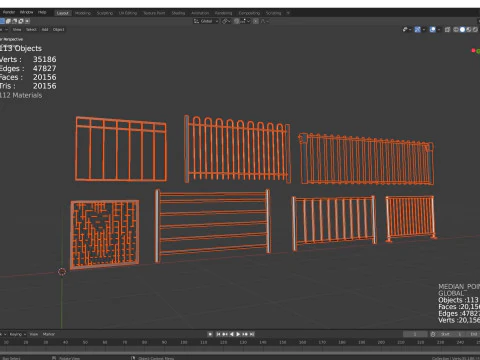Image resolution: width=480 pixels, height=360 pixels.
Task: Select the ornate lattice square panel
Action: pyautogui.click(x=105, y=234)
